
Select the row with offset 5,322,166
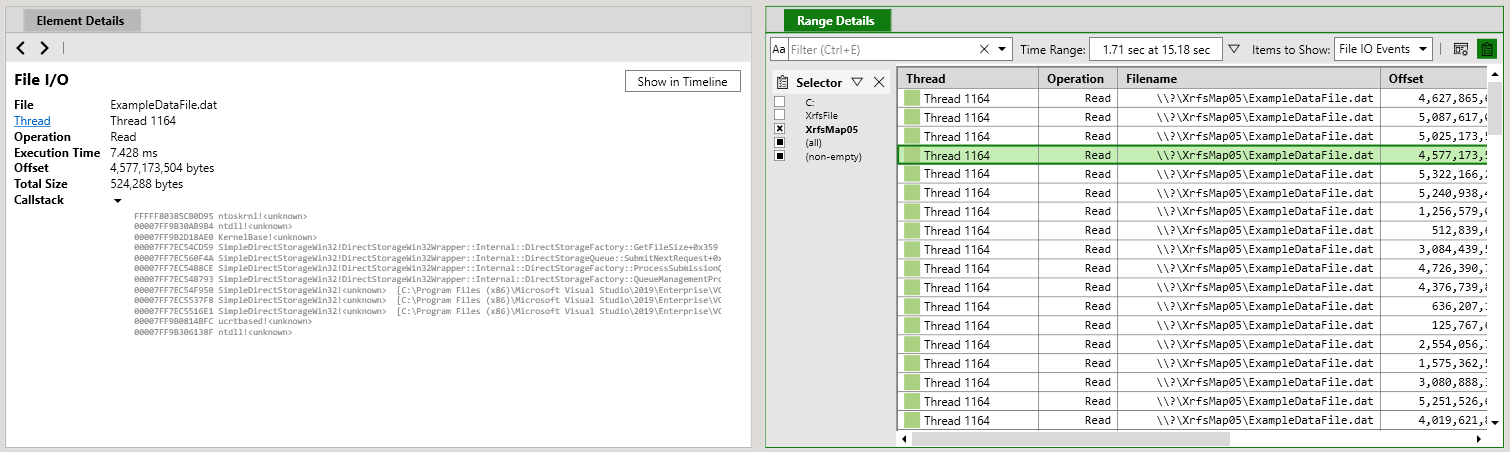tap(1192, 174)
